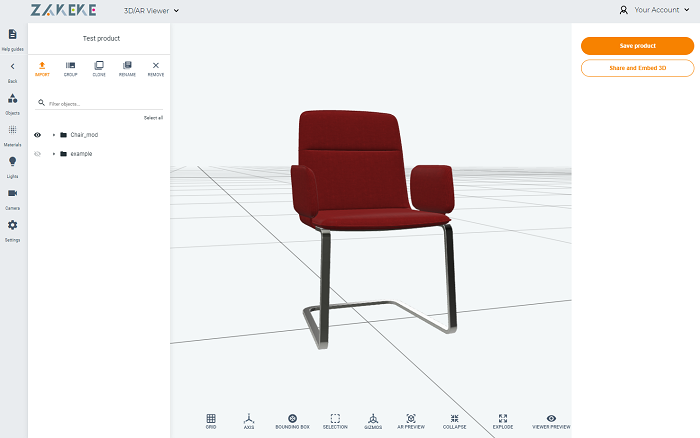Click the Explode view icon
Screen dimensions: 700x438
[x=503, y=418]
